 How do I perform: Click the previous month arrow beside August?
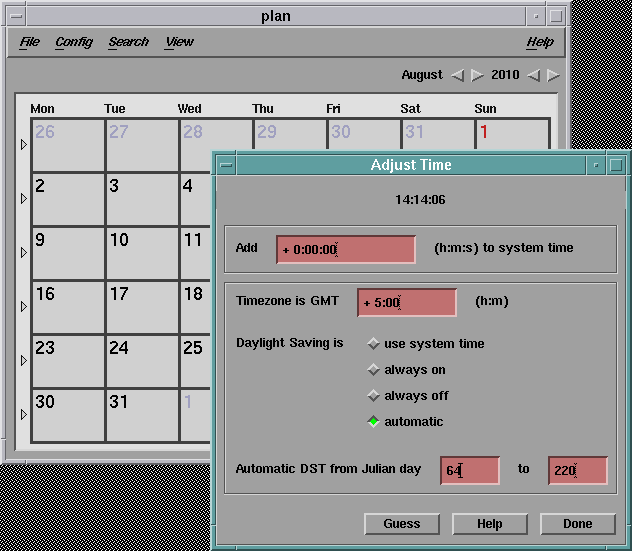tap(457, 75)
